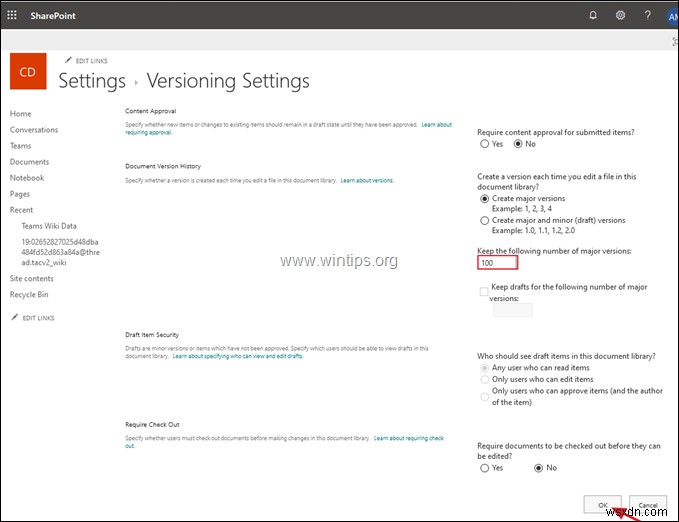Viewport: 679px width, 522px height.
Task: Open Teams in the left navigation
Action: [20, 146]
